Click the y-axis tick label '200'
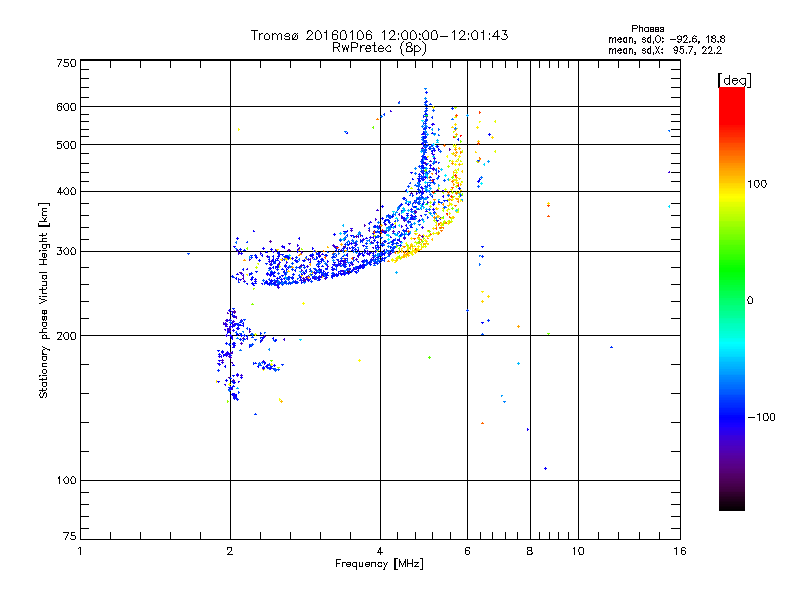 (66, 336)
